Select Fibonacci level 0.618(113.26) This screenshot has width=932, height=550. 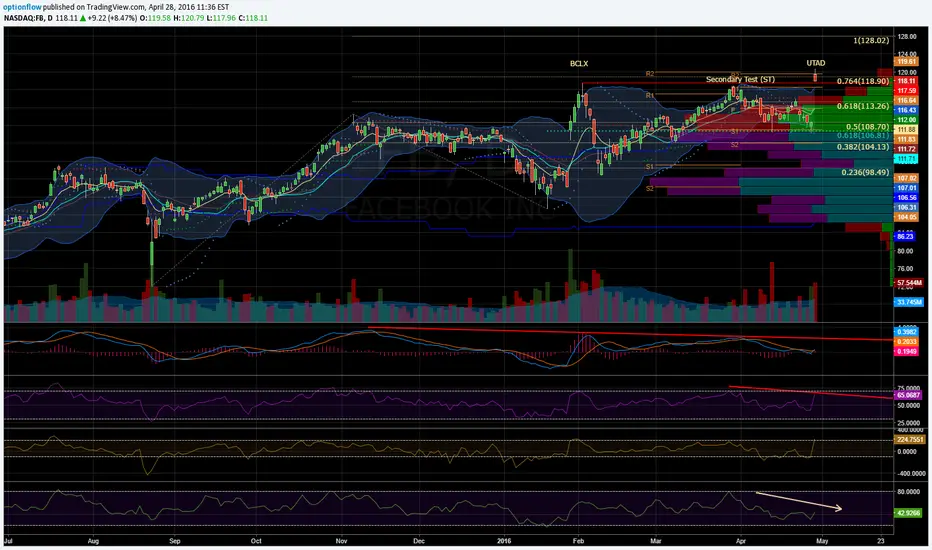pos(862,106)
